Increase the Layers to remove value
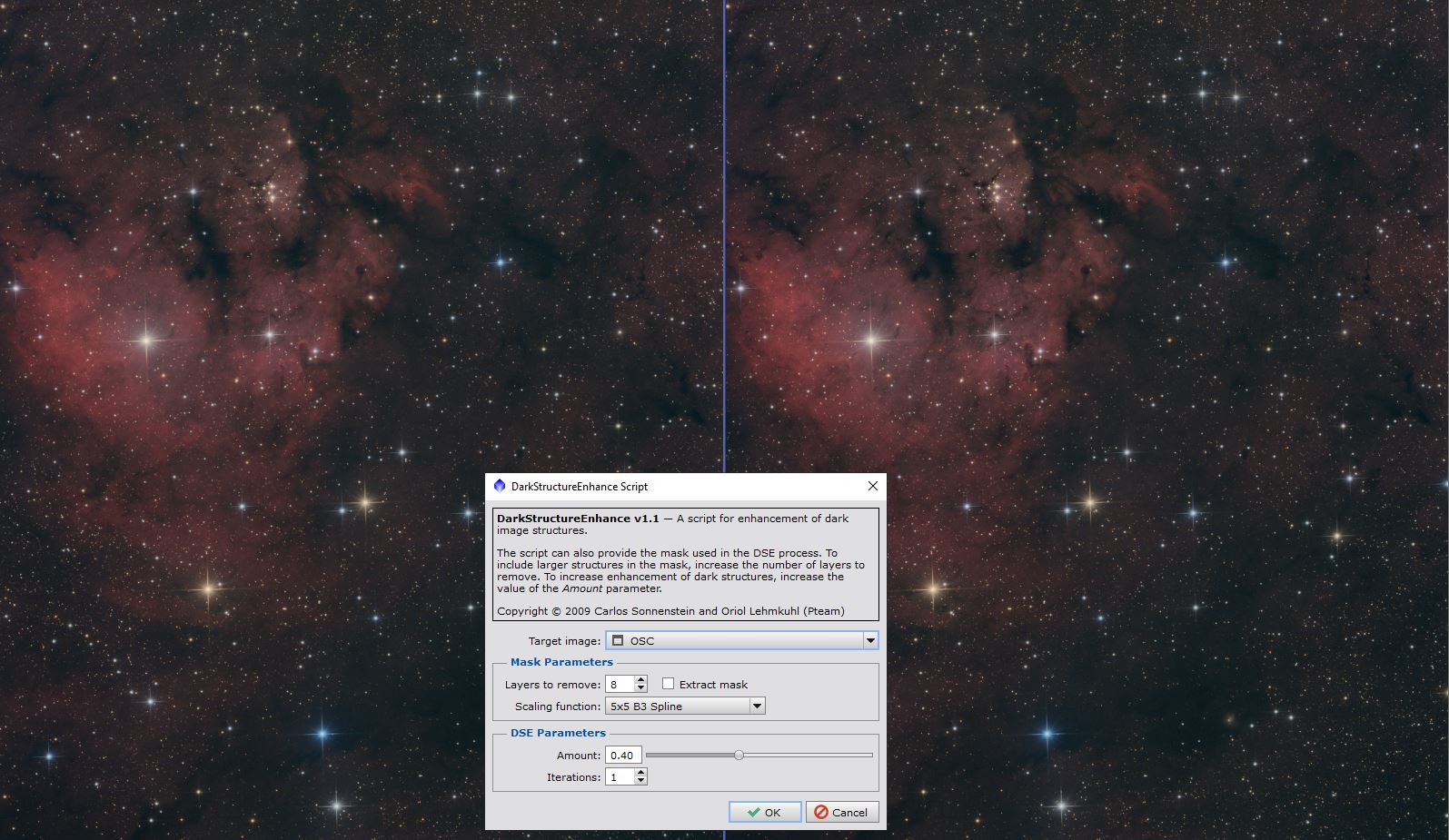Screen dimensions: 1449x840 coord(641,680)
